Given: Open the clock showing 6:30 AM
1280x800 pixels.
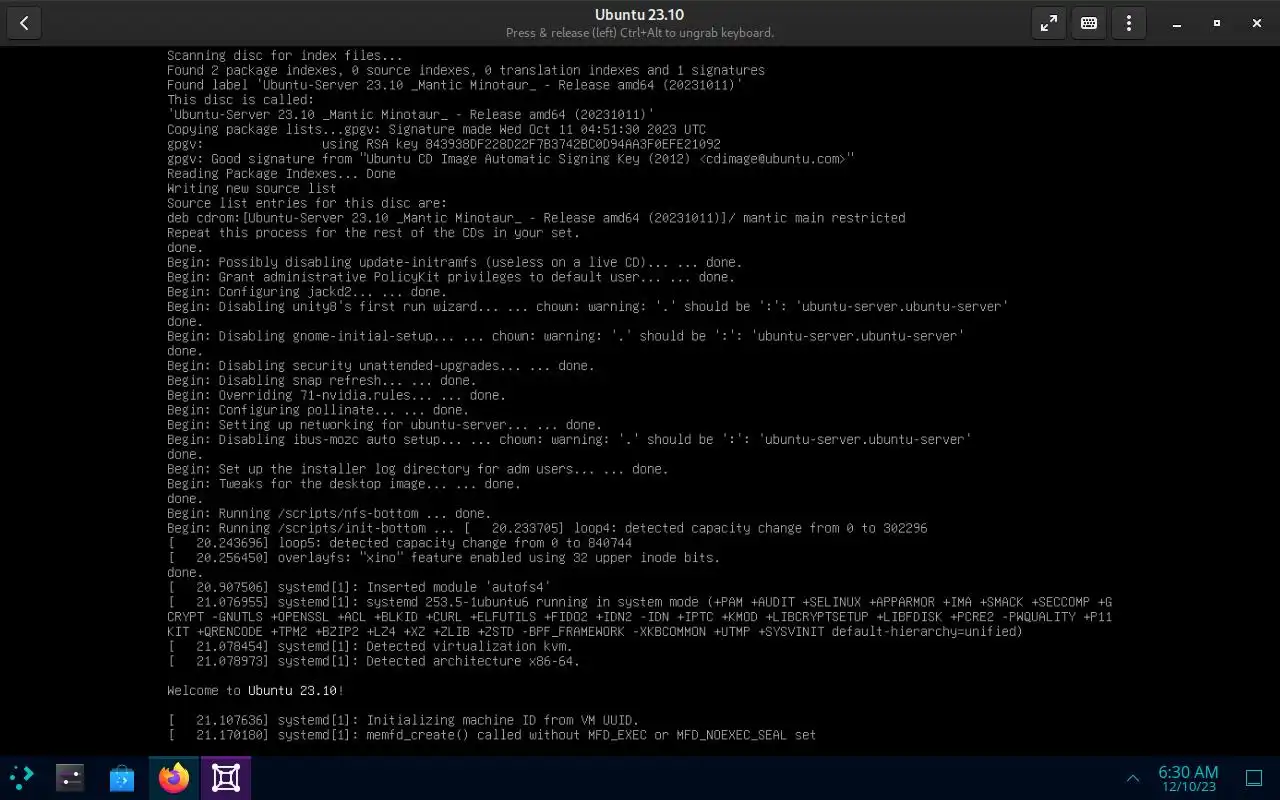Looking at the screenshot, I should point(1188,778).
